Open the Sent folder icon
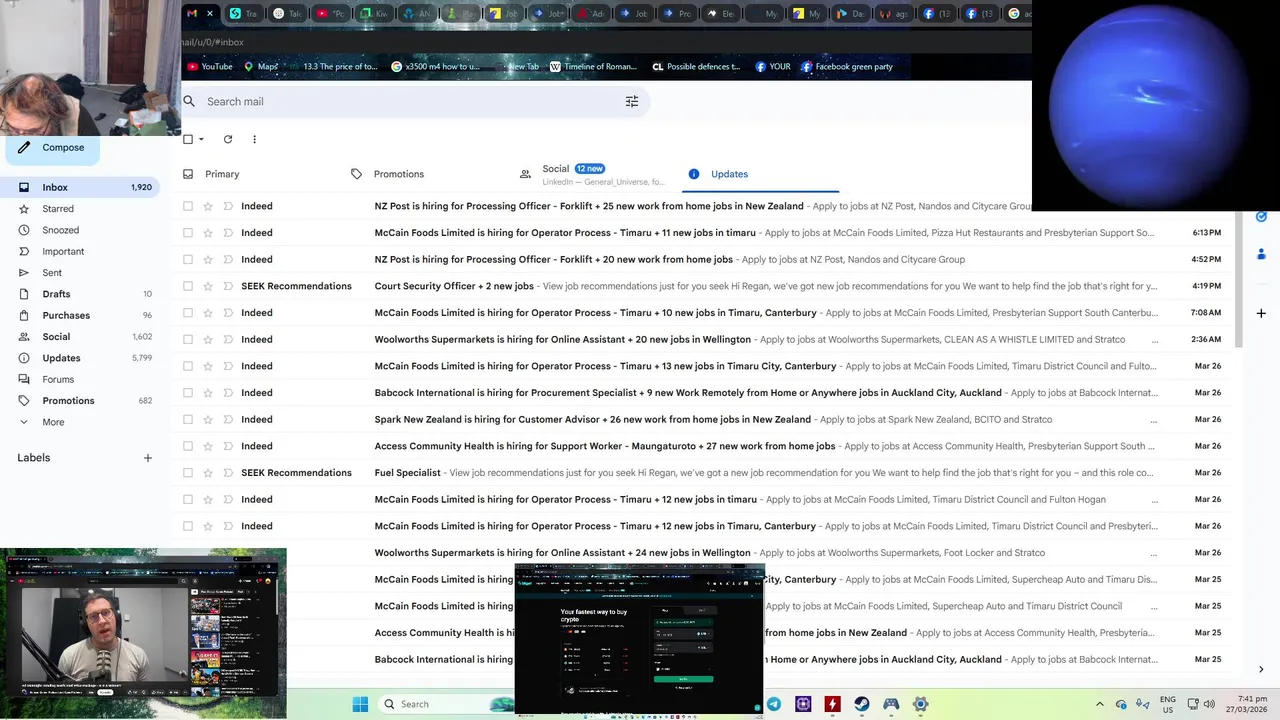The height and width of the screenshot is (720, 1280). pyautogui.click(x=24, y=273)
